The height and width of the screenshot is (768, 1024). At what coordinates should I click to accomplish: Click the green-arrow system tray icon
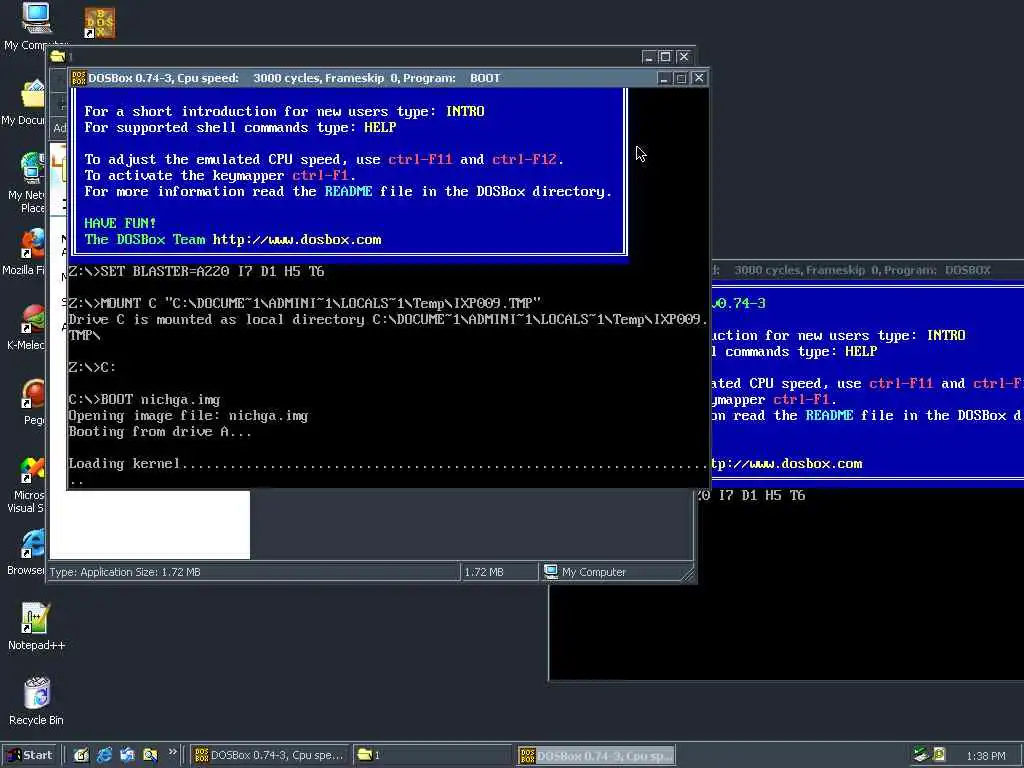click(921, 755)
